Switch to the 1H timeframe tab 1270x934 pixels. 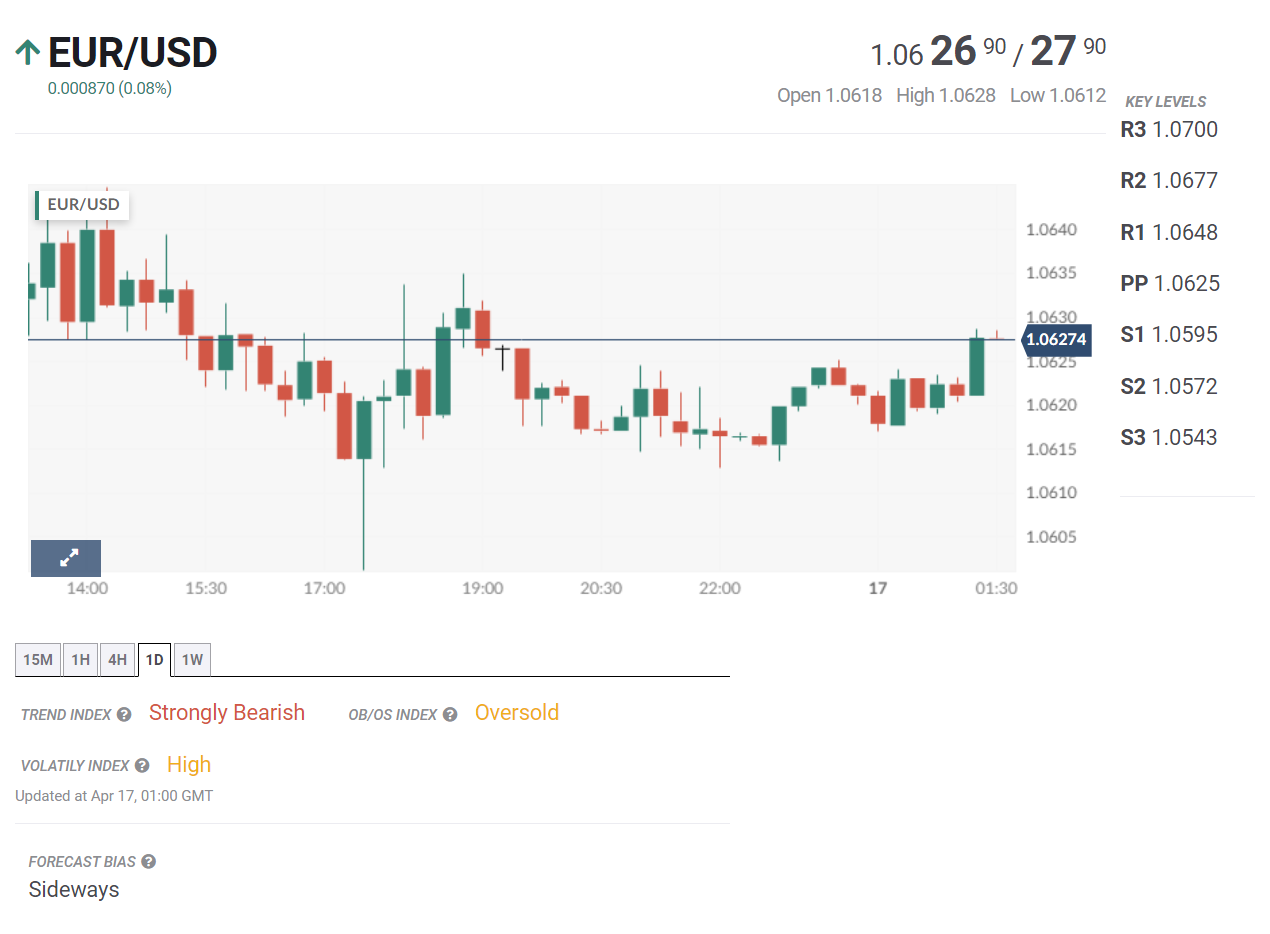(81, 660)
